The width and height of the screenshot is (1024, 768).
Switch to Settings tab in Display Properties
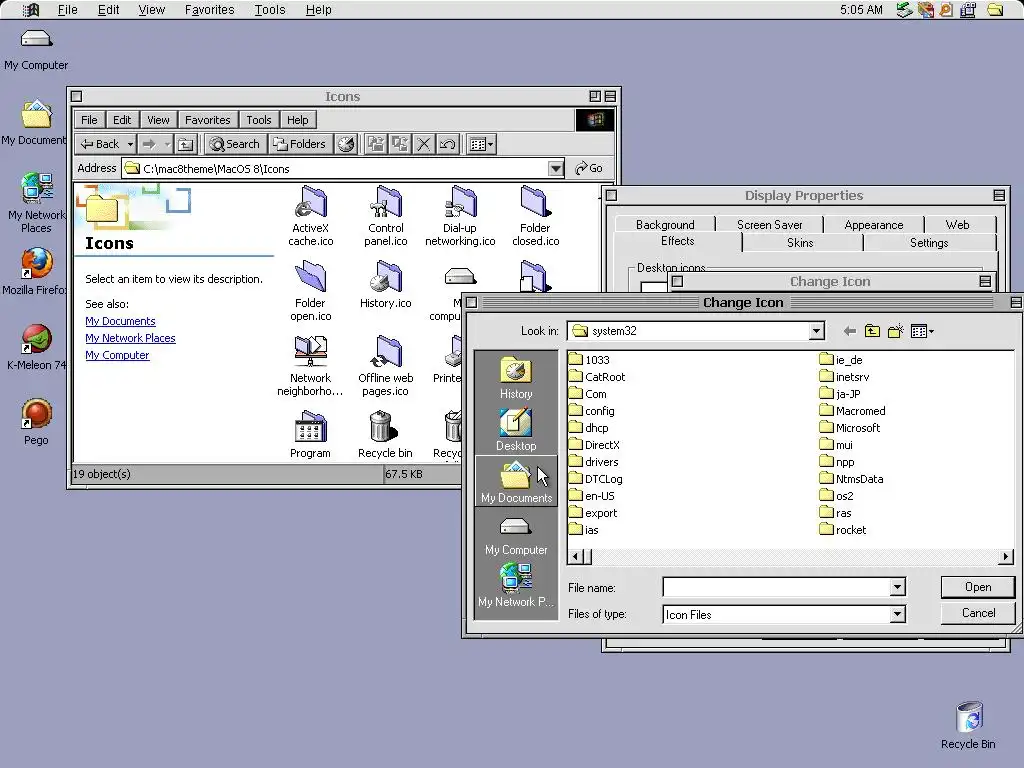tap(929, 243)
